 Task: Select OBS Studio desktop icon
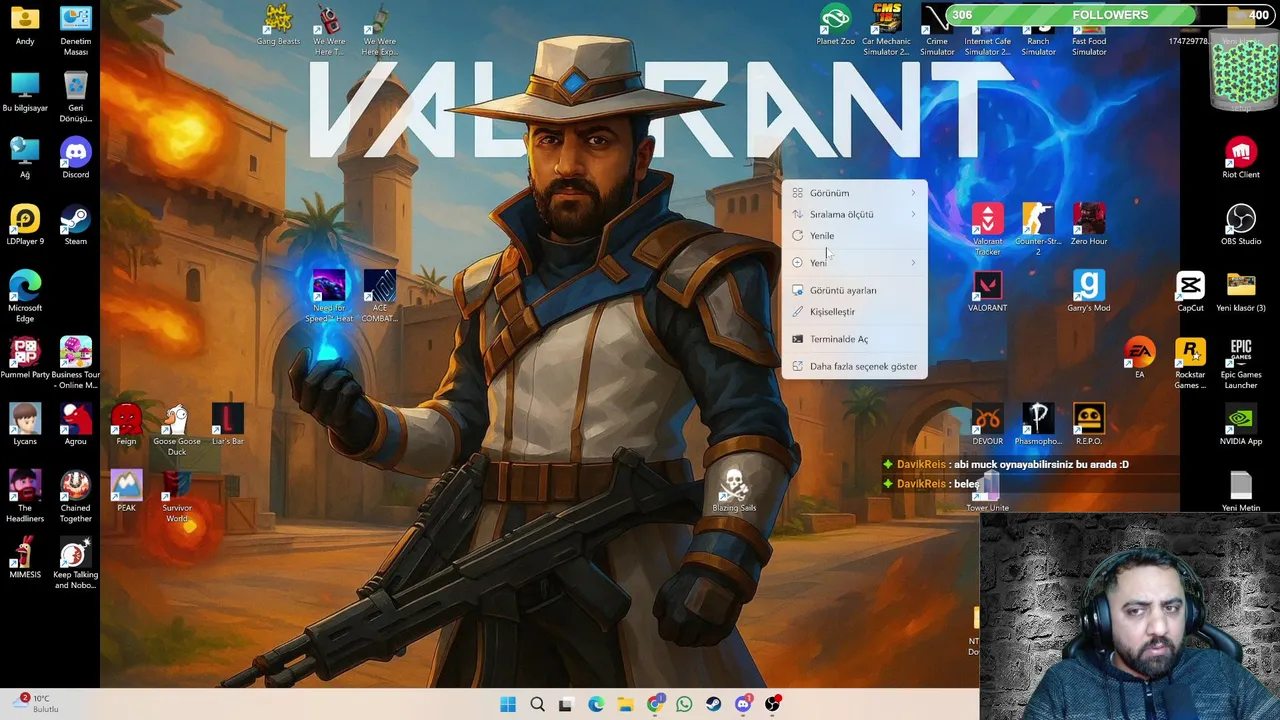point(1241,226)
